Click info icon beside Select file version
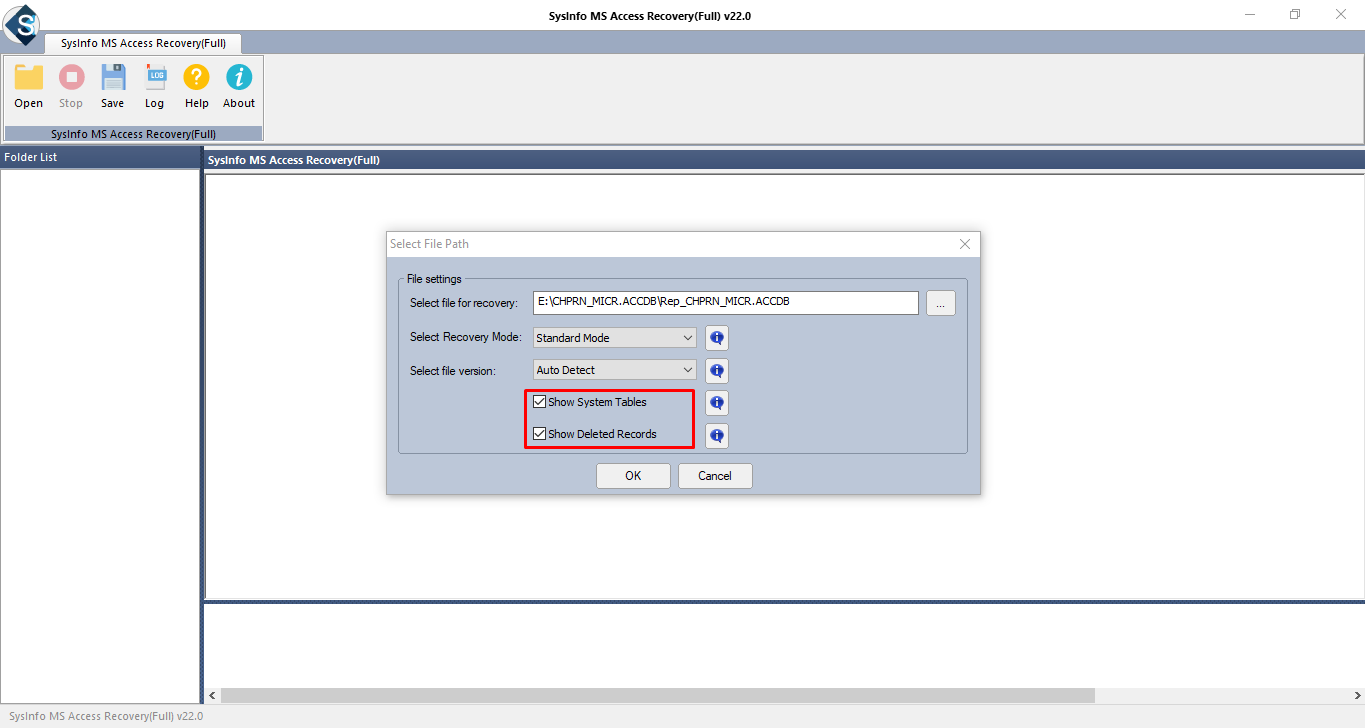 [716, 371]
